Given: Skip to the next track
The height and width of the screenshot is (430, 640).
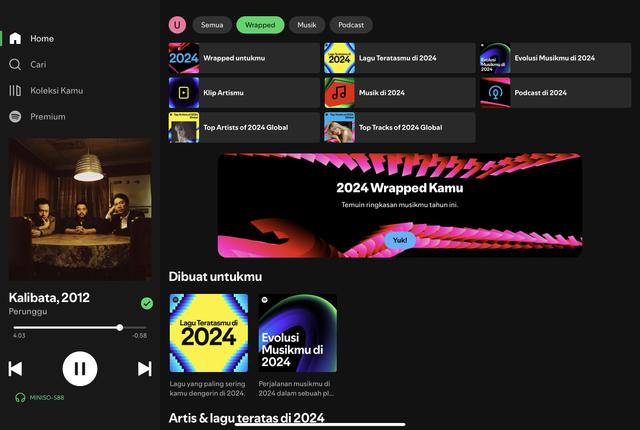Looking at the screenshot, I should coord(144,369).
